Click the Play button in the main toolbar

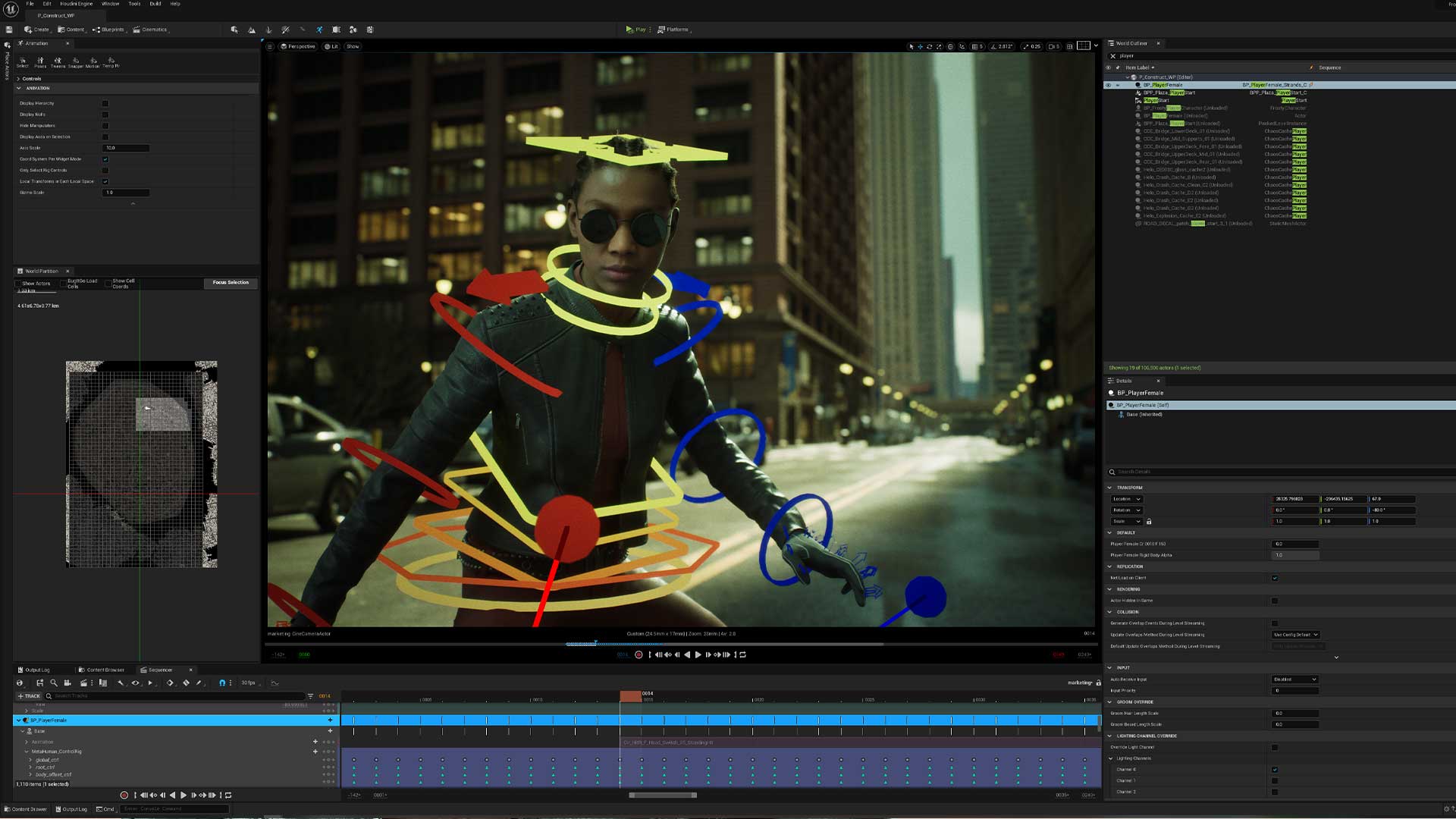pyautogui.click(x=636, y=30)
